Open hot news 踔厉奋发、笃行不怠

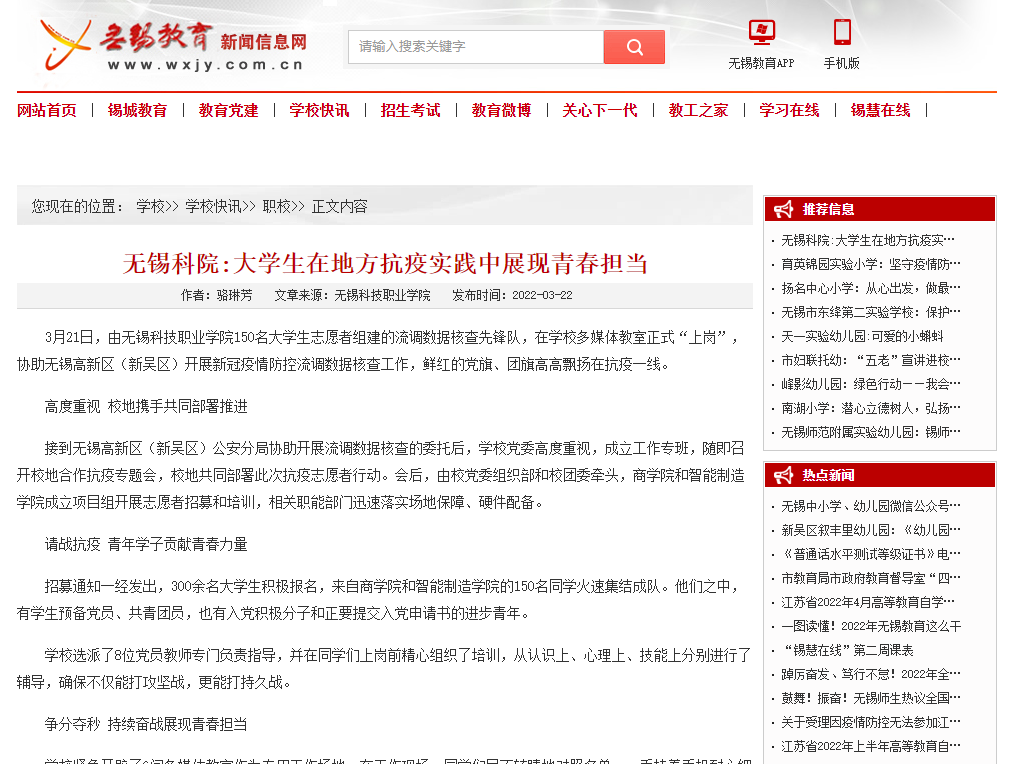(870, 674)
